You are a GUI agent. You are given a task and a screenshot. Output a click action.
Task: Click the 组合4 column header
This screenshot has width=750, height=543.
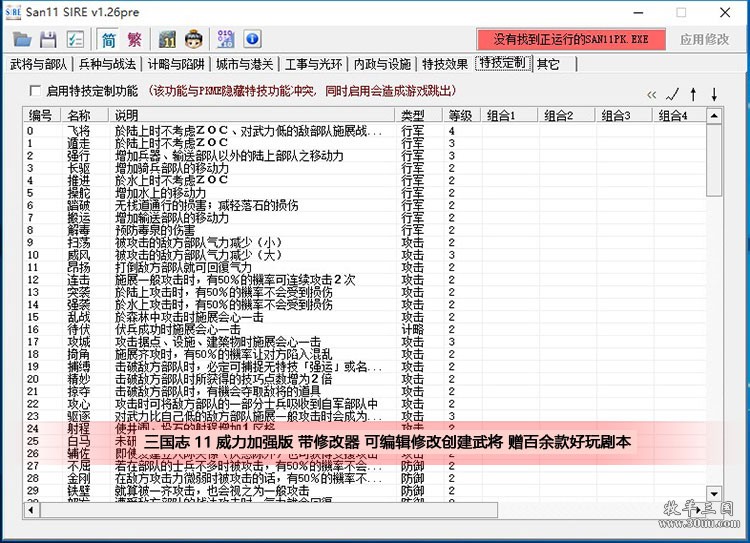pos(679,115)
